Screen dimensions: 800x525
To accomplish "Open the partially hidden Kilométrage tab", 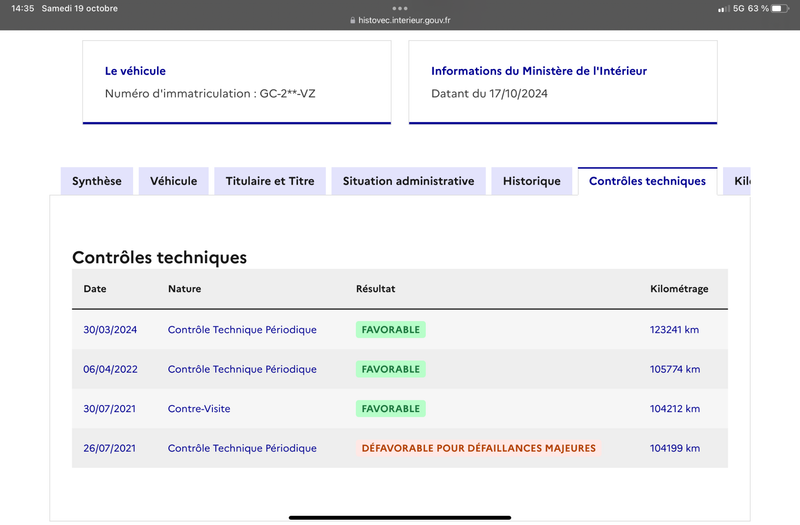I will [737, 181].
